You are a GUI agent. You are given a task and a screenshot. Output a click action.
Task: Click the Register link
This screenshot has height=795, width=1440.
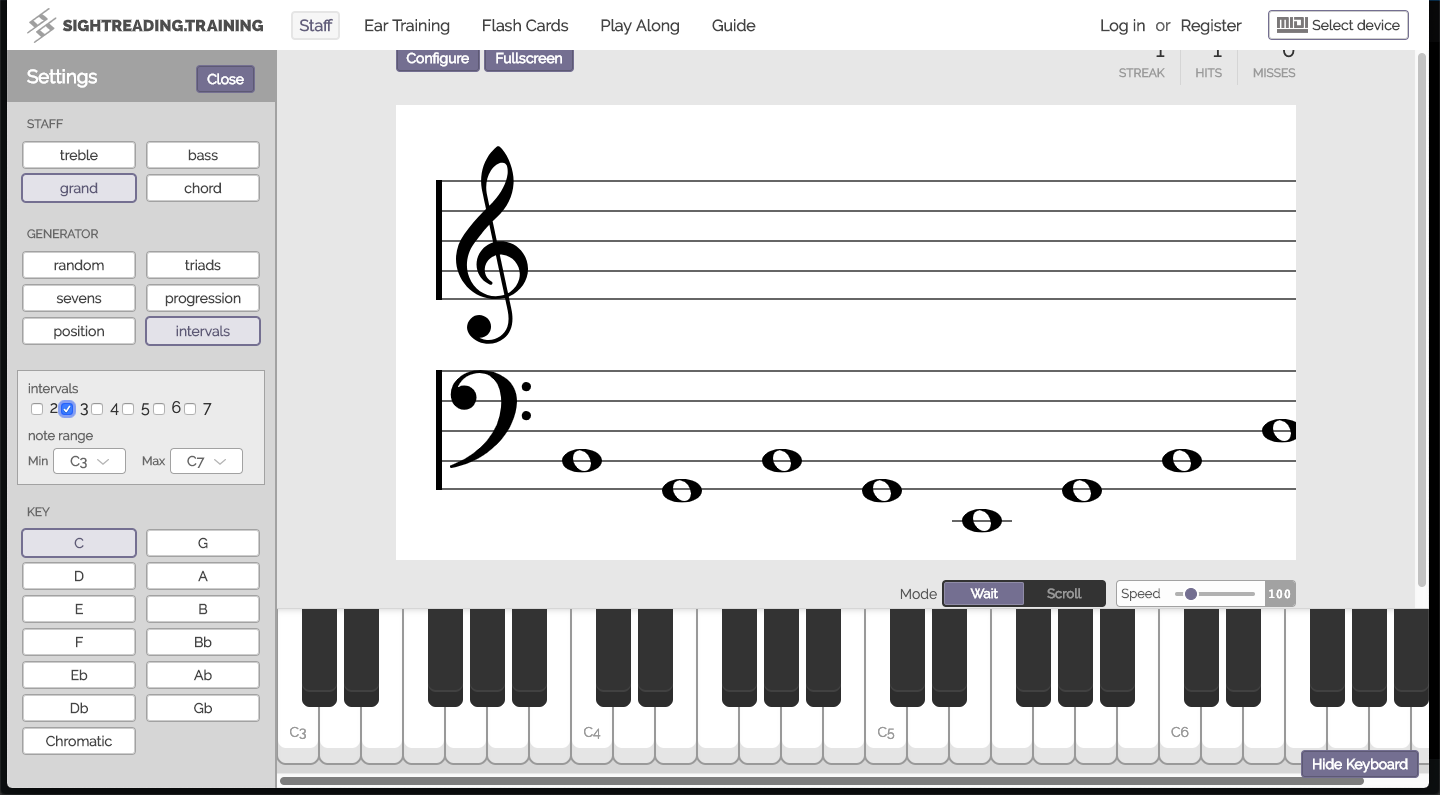pyautogui.click(x=1211, y=25)
